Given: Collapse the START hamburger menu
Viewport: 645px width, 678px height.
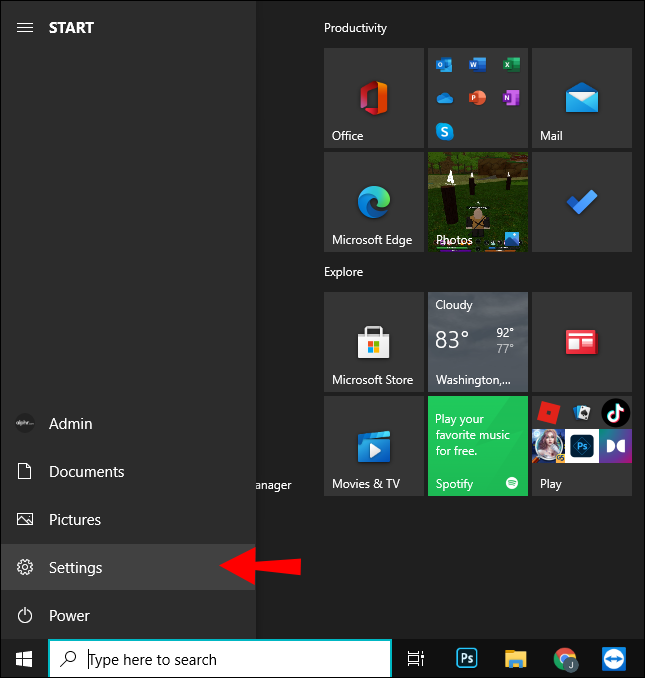Looking at the screenshot, I should (25, 28).
